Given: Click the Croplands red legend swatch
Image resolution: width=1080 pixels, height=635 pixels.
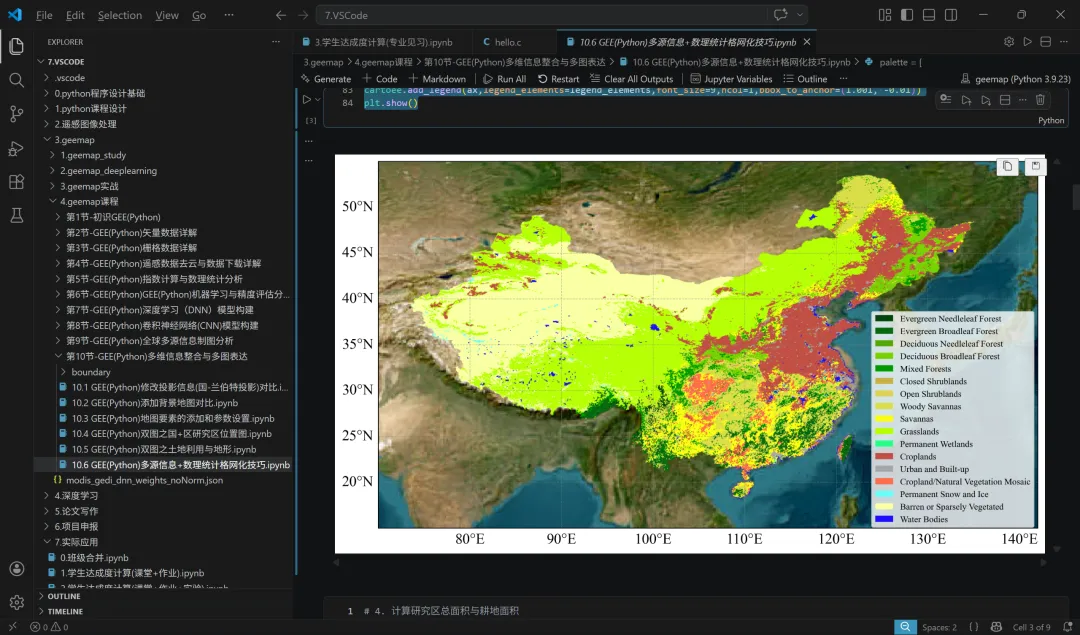Looking at the screenshot, I should tap(884, 457).
